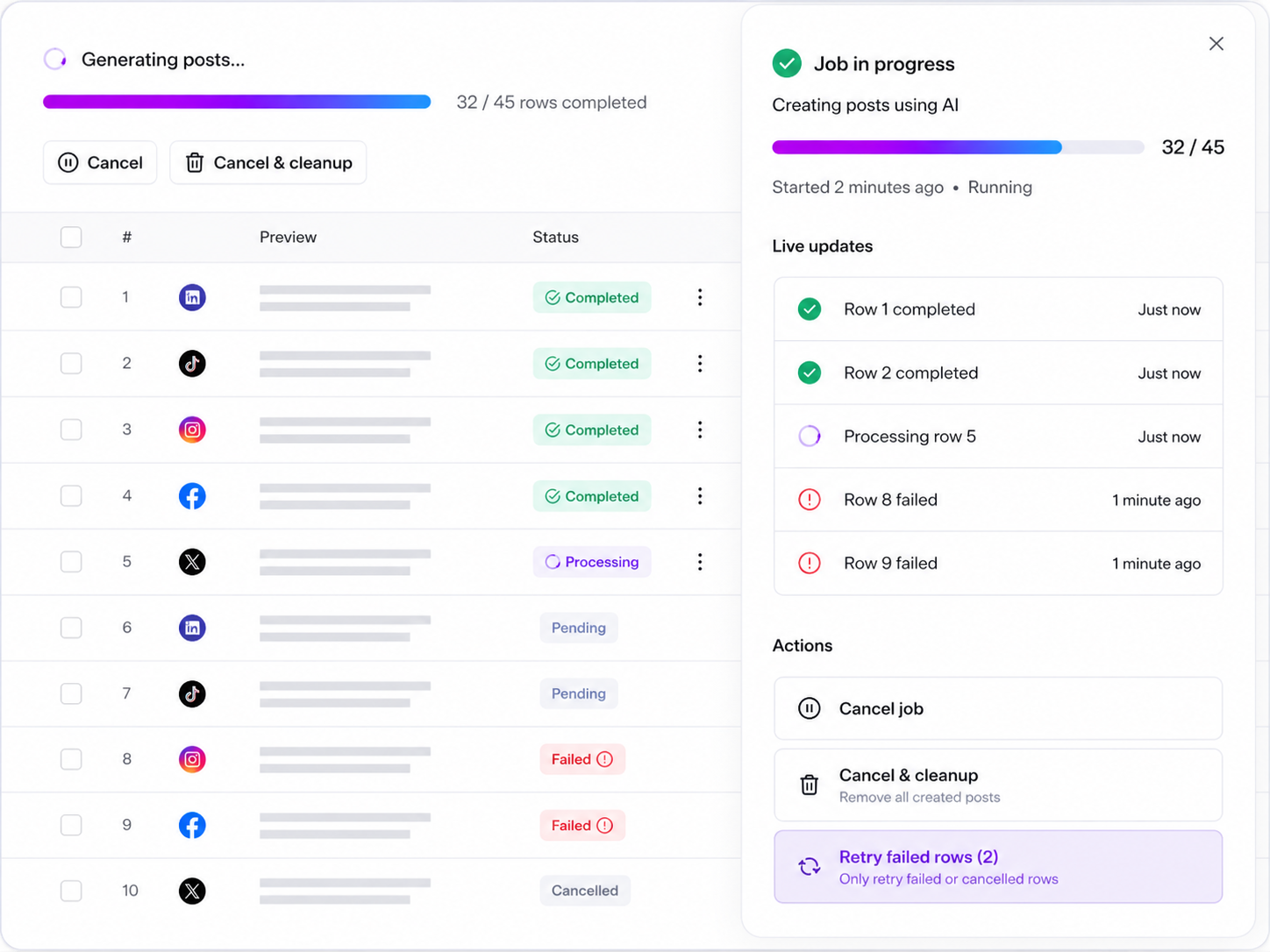
Task: Select the checkbox for row 5
Action: pyautogui.click(x=71, y=562)
